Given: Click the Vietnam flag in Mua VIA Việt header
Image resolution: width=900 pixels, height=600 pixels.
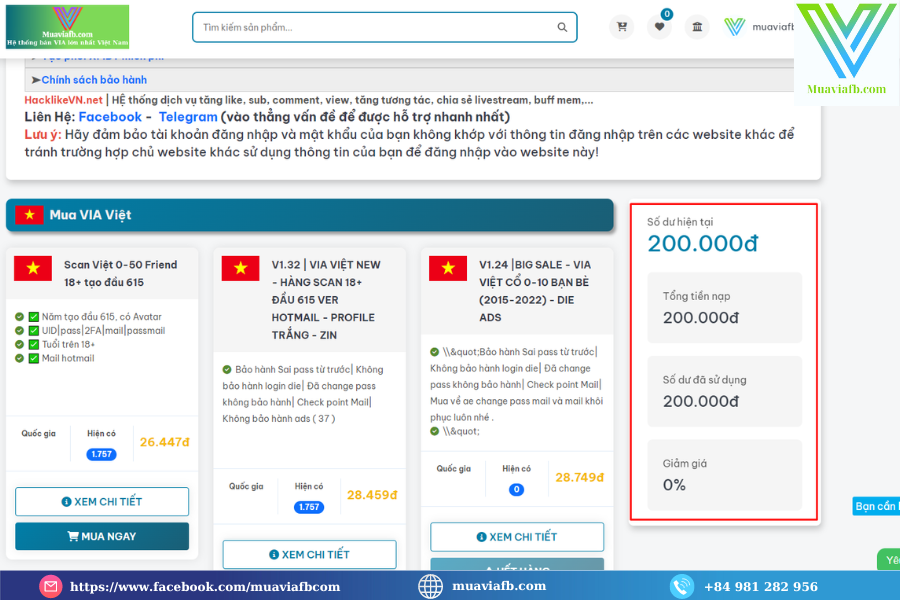Looking at the screenshot, I should [x=29, y=215].
